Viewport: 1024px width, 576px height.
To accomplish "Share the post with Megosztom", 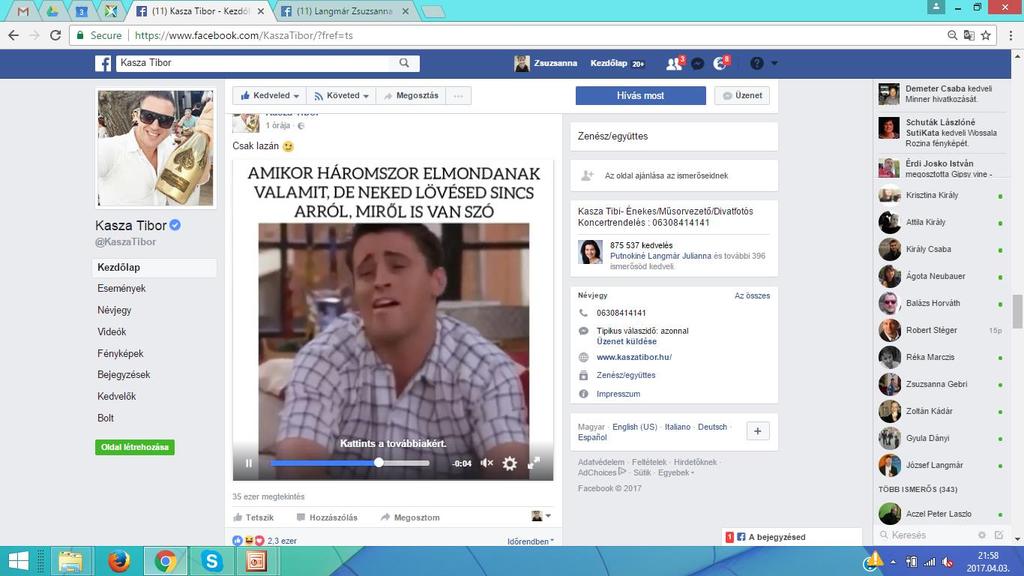I will click(x=410, y=517).
